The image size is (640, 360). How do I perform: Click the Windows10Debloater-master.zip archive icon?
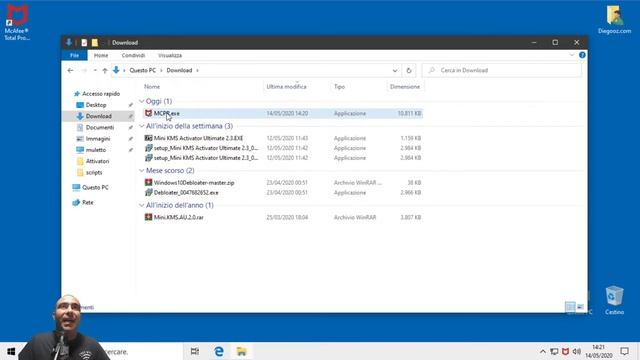tap(149, 182)
